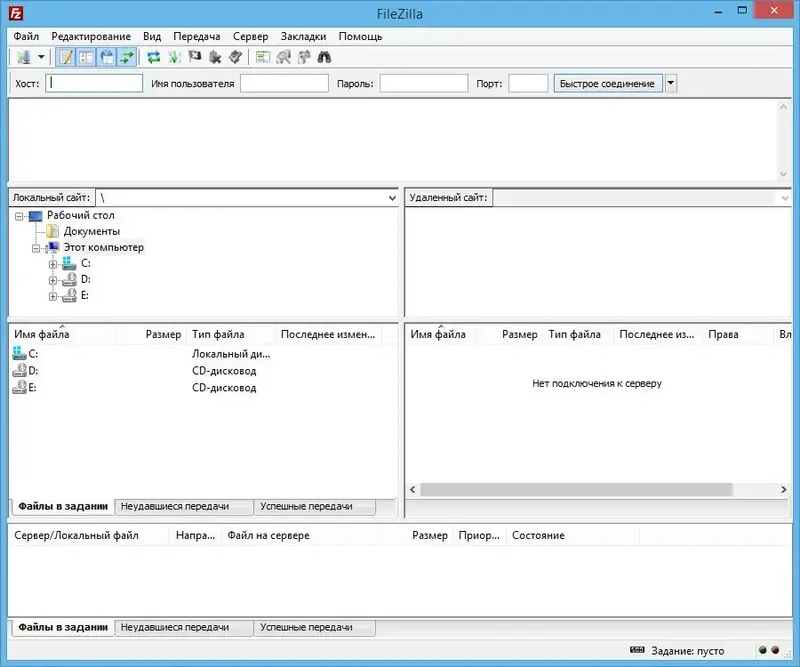The image size is (800, 667).
Task: Open the Локальный сайт path dropdown
Action: point(392,197)
